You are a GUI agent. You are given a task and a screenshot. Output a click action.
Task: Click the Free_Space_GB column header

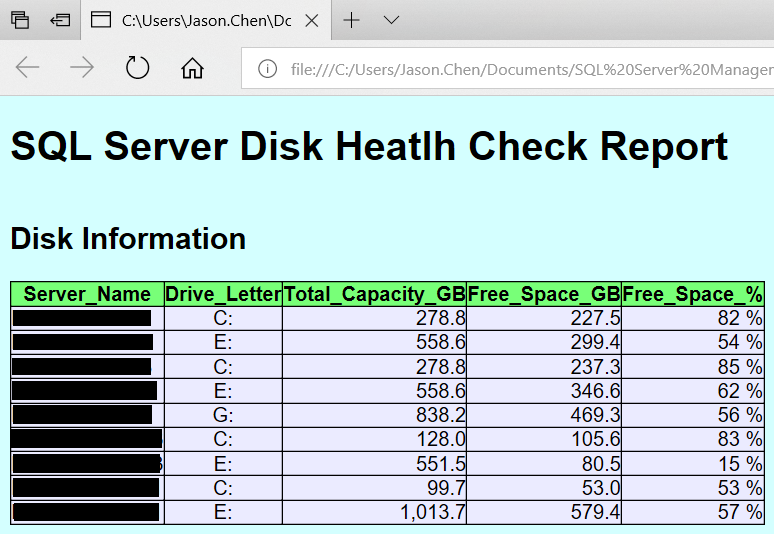[x=544, y=294]
